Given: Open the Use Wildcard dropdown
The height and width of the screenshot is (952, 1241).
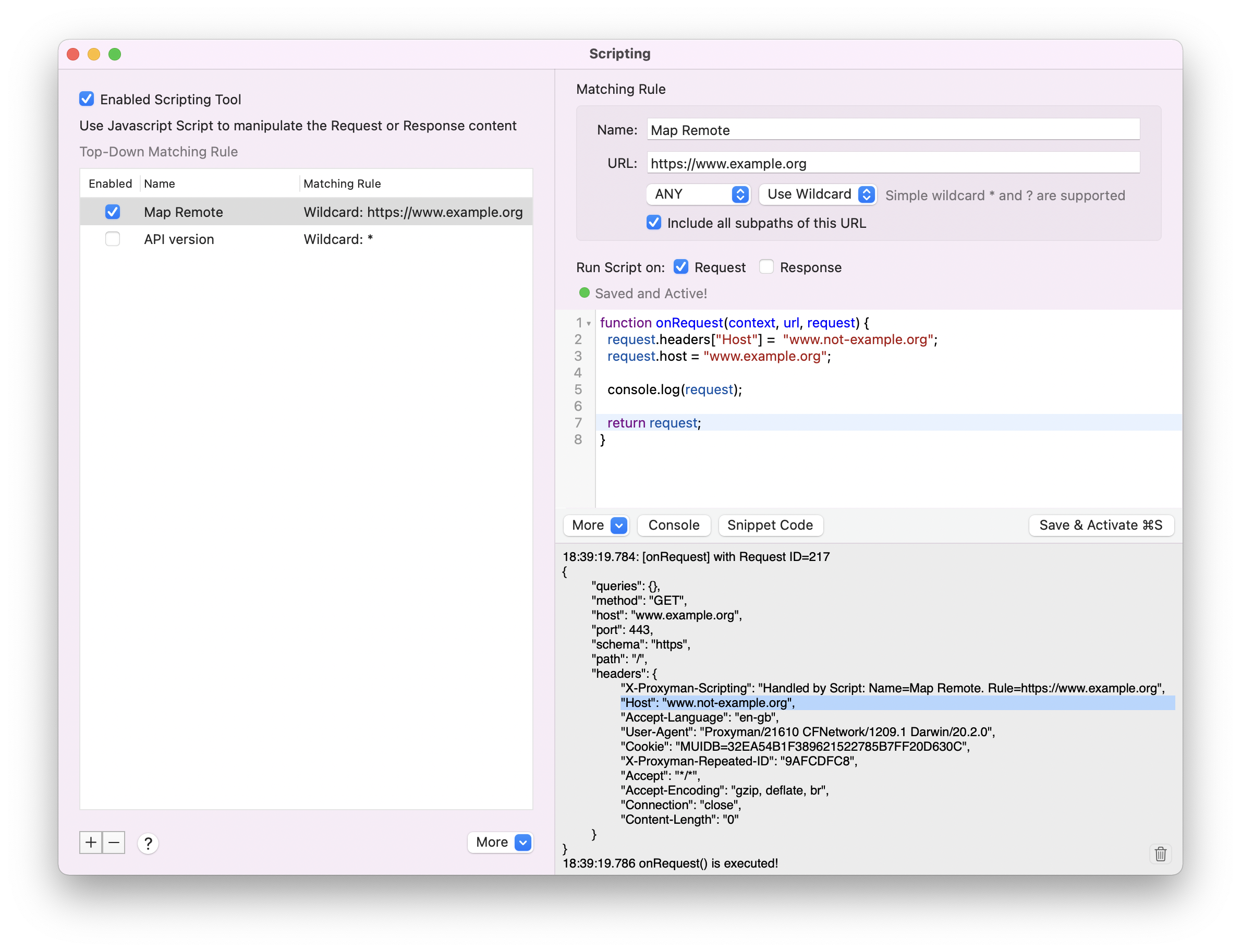Looking at the screenshot, I should point(817,194).
